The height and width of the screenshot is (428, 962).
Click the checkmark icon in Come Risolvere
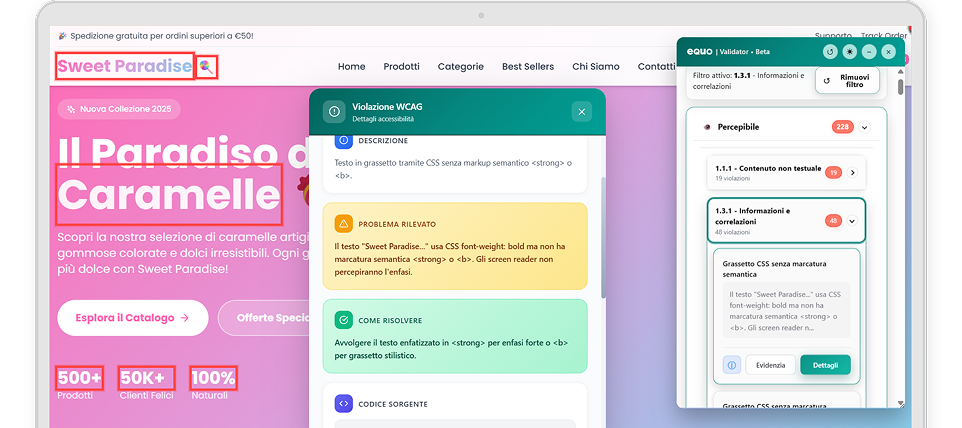[x=344, y=320]
